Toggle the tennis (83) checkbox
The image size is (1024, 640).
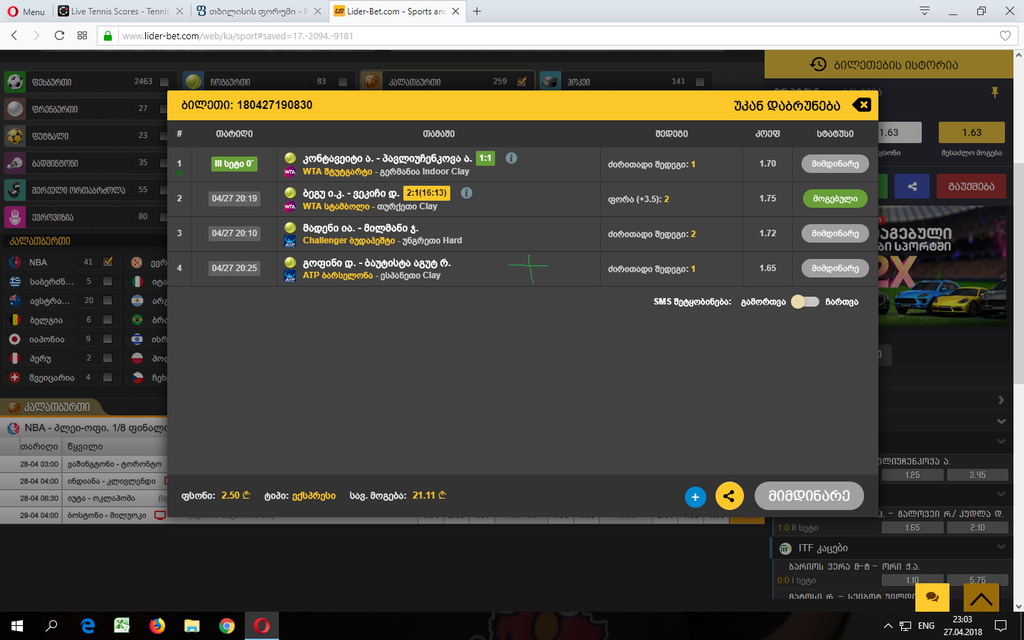(343, 82)
